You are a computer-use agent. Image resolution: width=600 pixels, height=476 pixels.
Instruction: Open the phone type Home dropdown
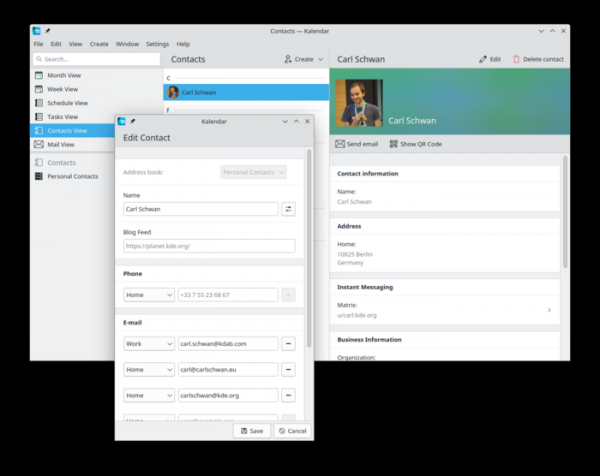point(148,295)
